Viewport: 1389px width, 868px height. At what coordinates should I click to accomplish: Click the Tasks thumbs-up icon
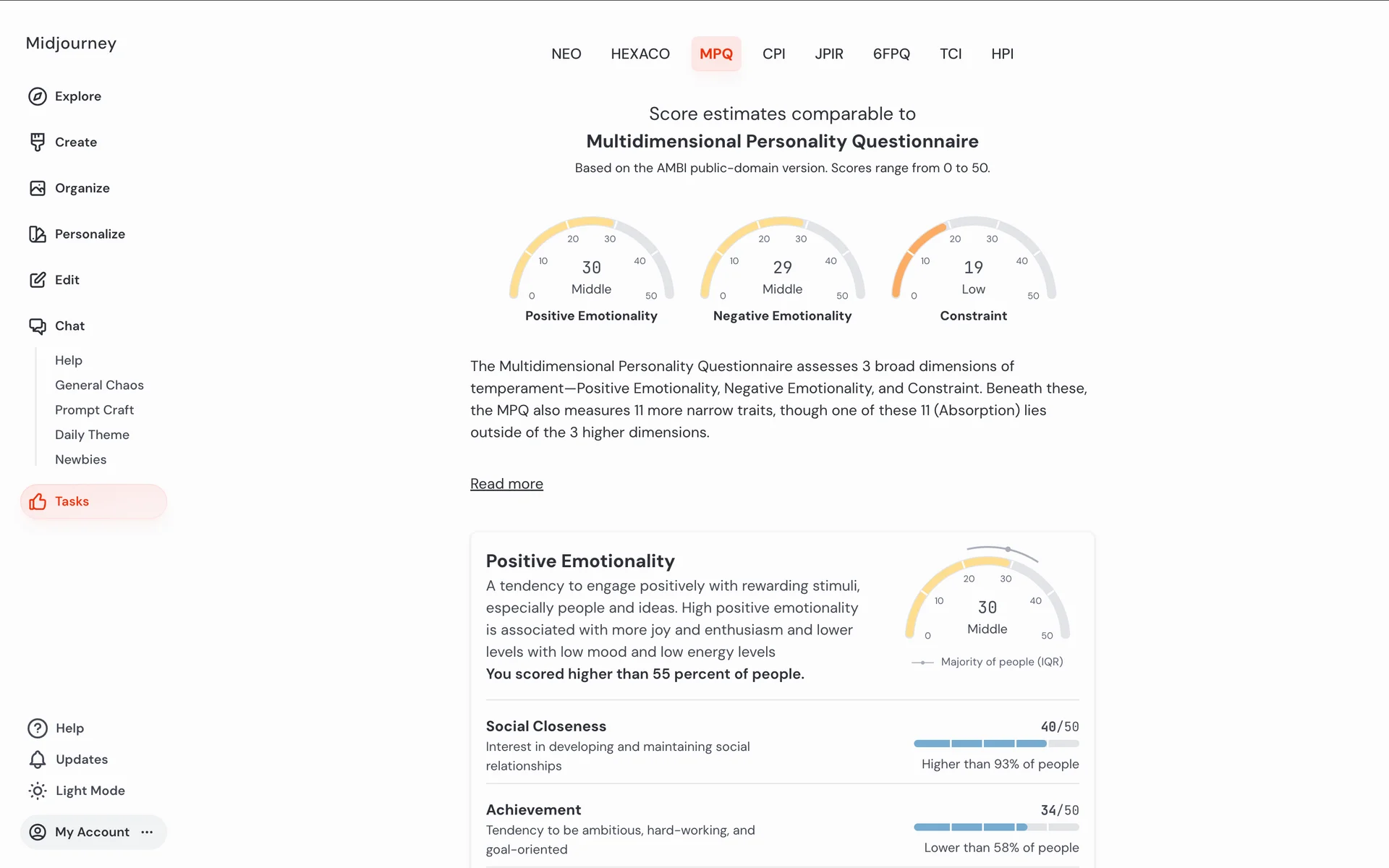(x=38, y=501)
